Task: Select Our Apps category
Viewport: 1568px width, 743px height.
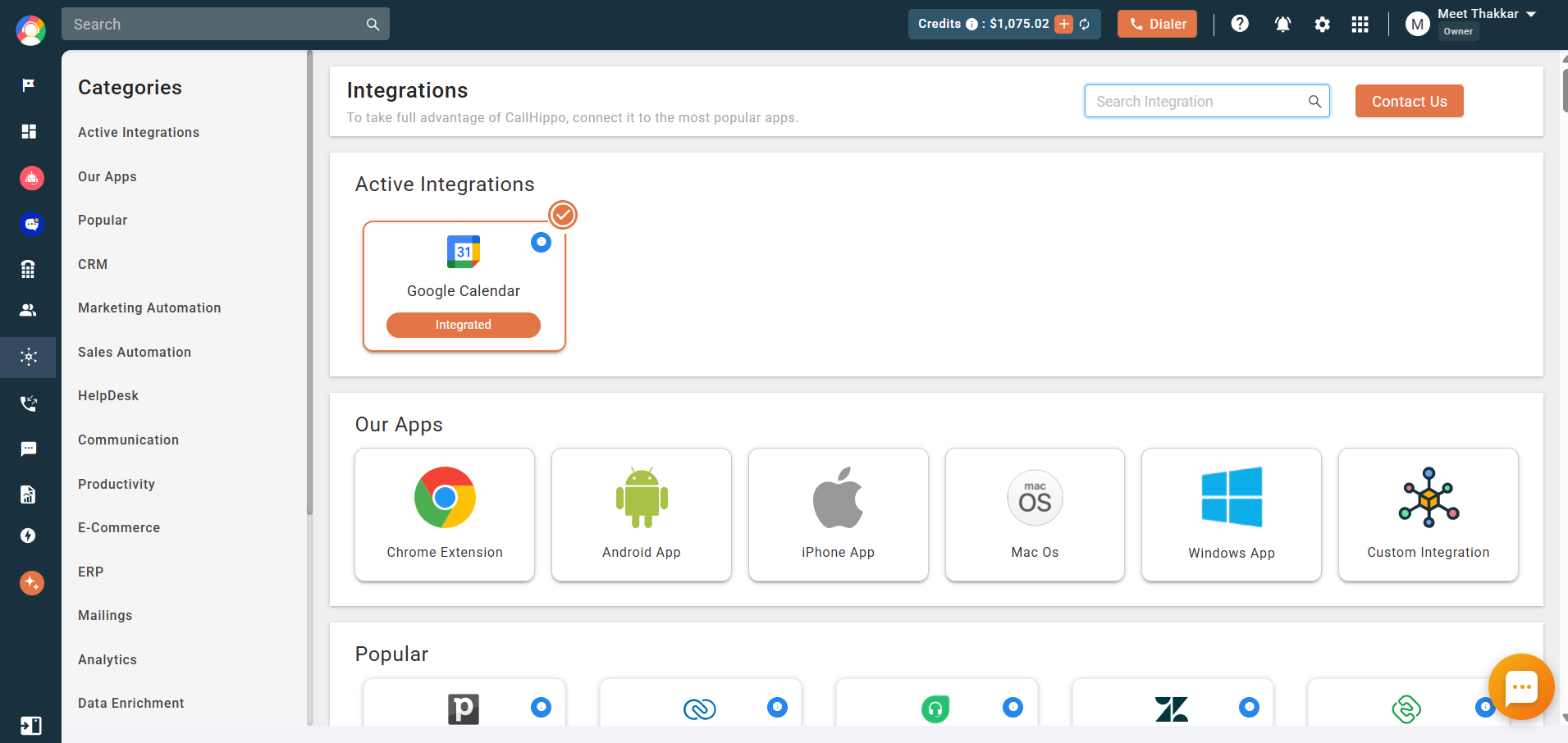Action: pos(107,177)
